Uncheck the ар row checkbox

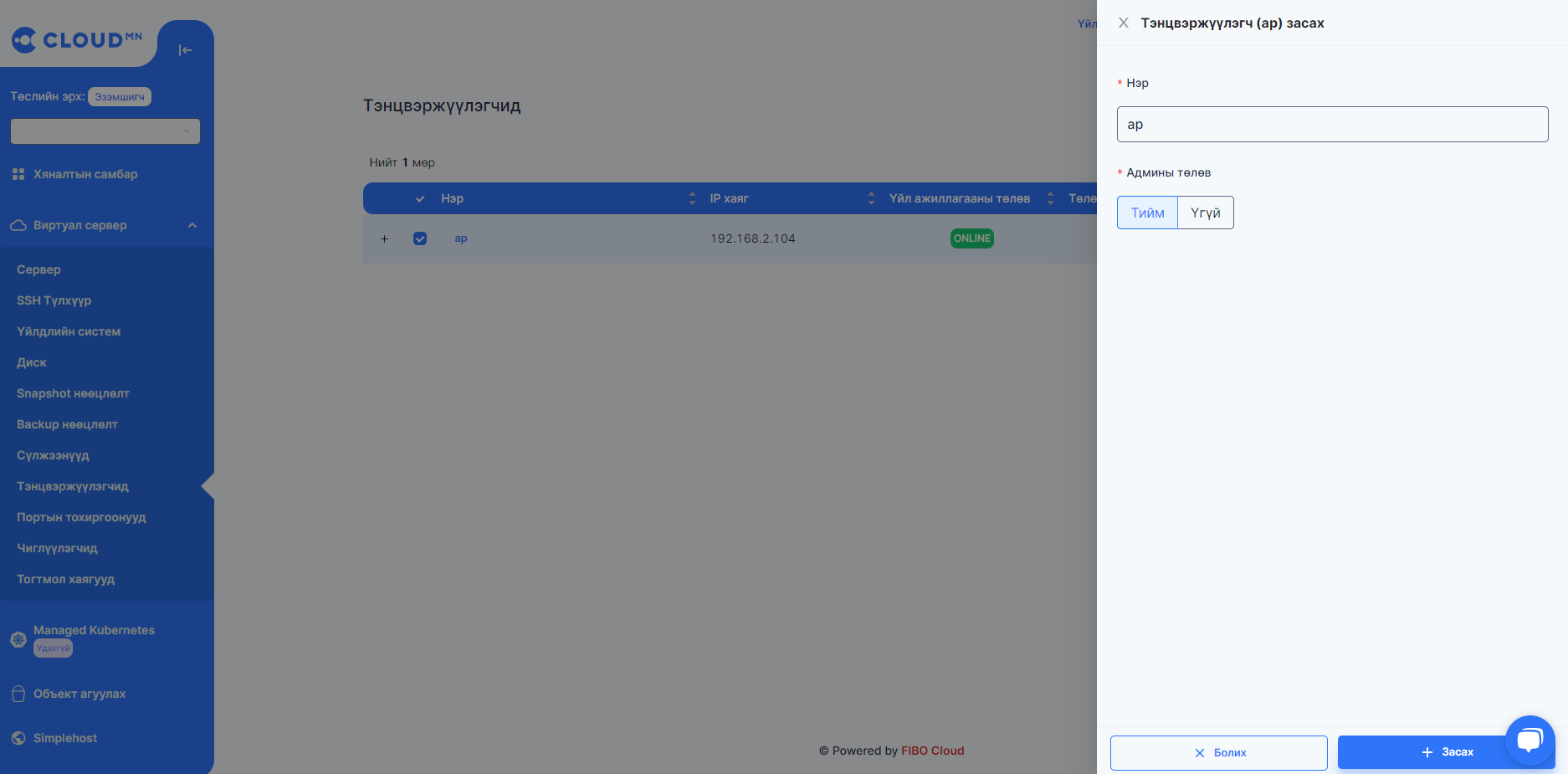point(420,238)
